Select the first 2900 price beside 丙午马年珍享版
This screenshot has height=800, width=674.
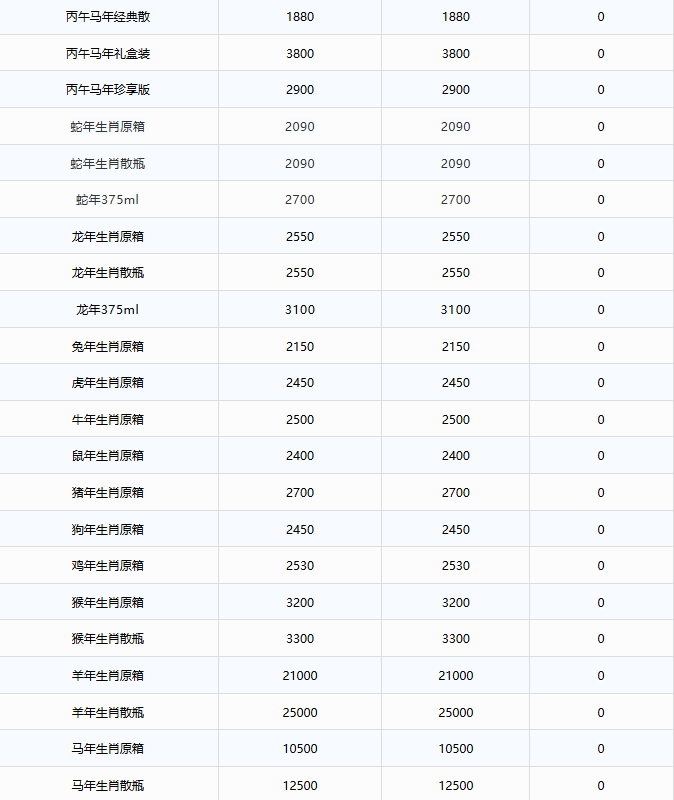click(300, 90)
